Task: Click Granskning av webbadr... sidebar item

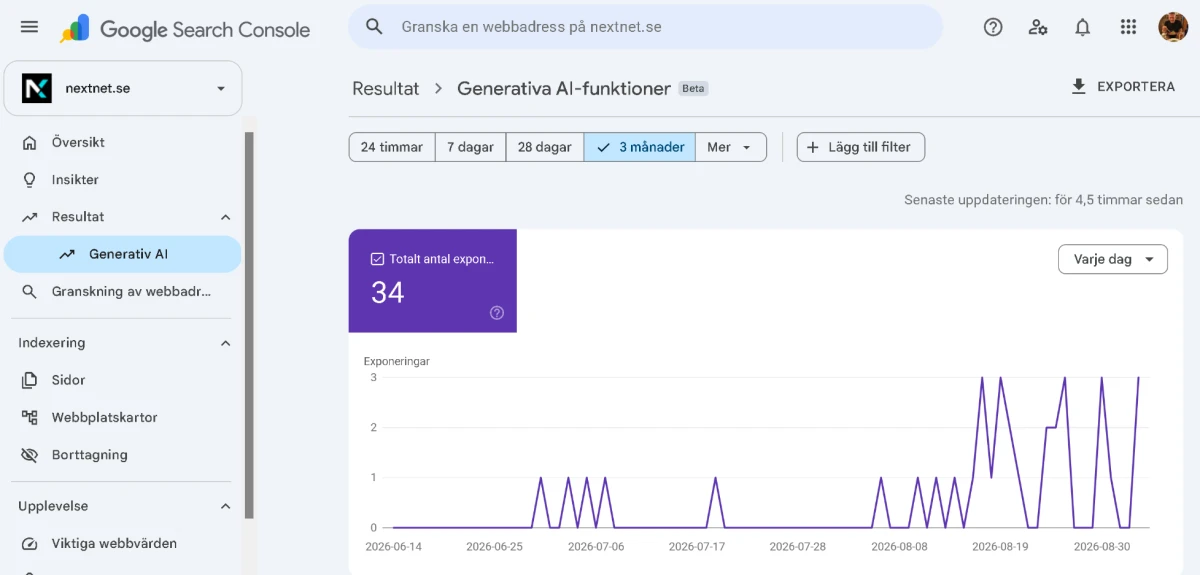Action: click(x=122, y=292)
